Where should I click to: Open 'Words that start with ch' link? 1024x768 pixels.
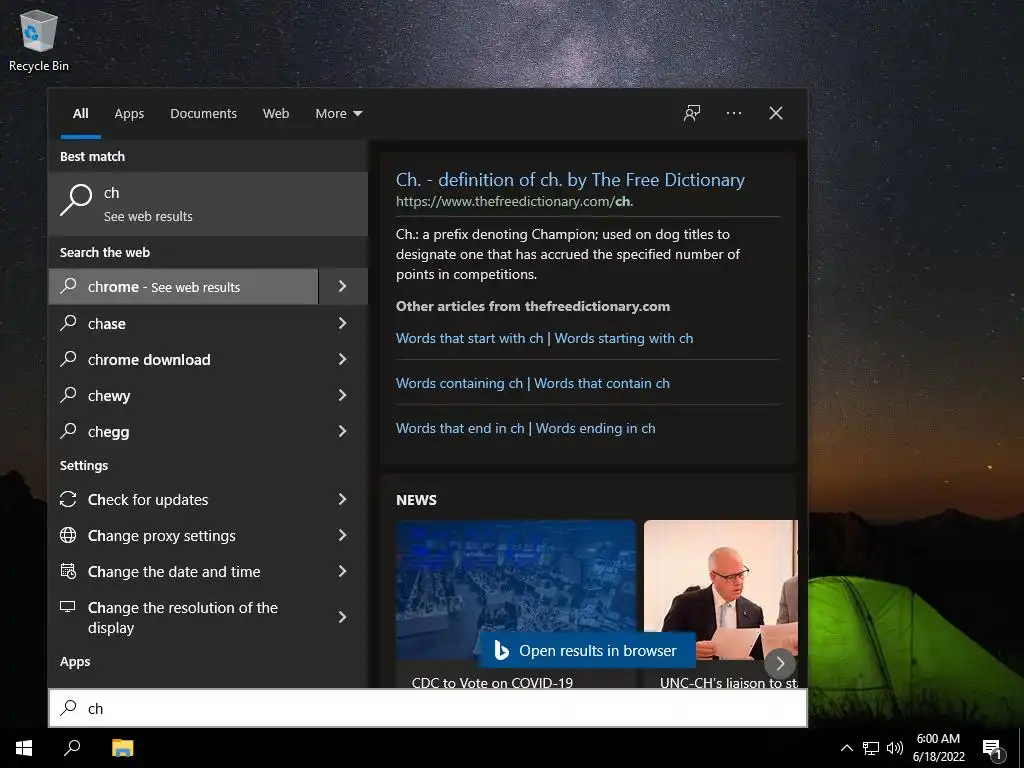point(545,338)
